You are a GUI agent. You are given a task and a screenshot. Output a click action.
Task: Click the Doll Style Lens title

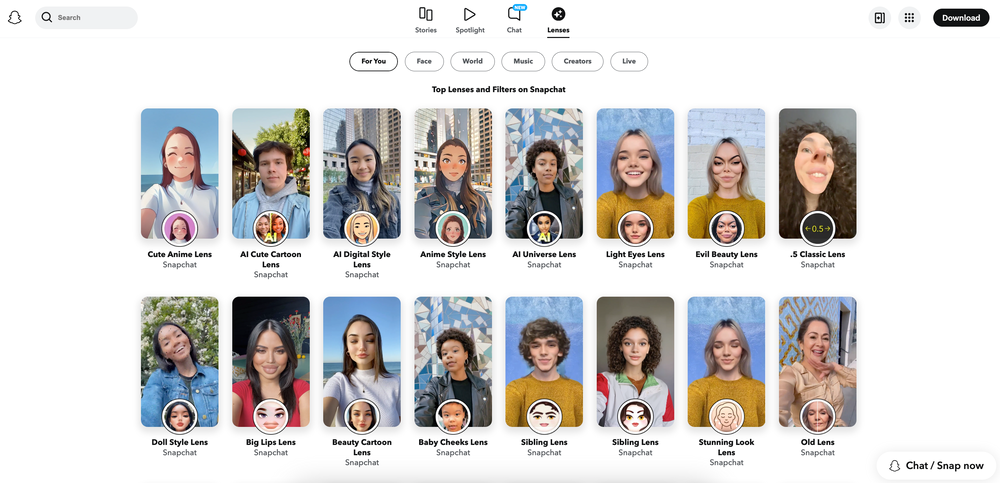tap(180, 443)
